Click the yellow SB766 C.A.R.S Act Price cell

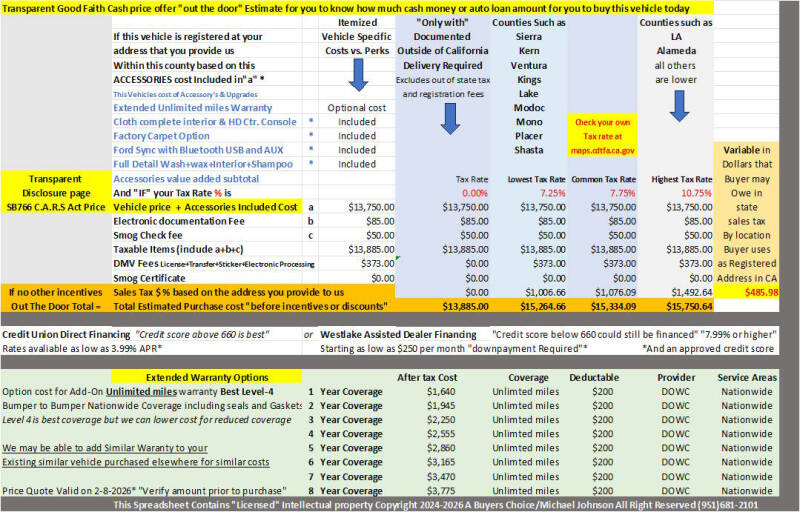[x=56, y=207]
